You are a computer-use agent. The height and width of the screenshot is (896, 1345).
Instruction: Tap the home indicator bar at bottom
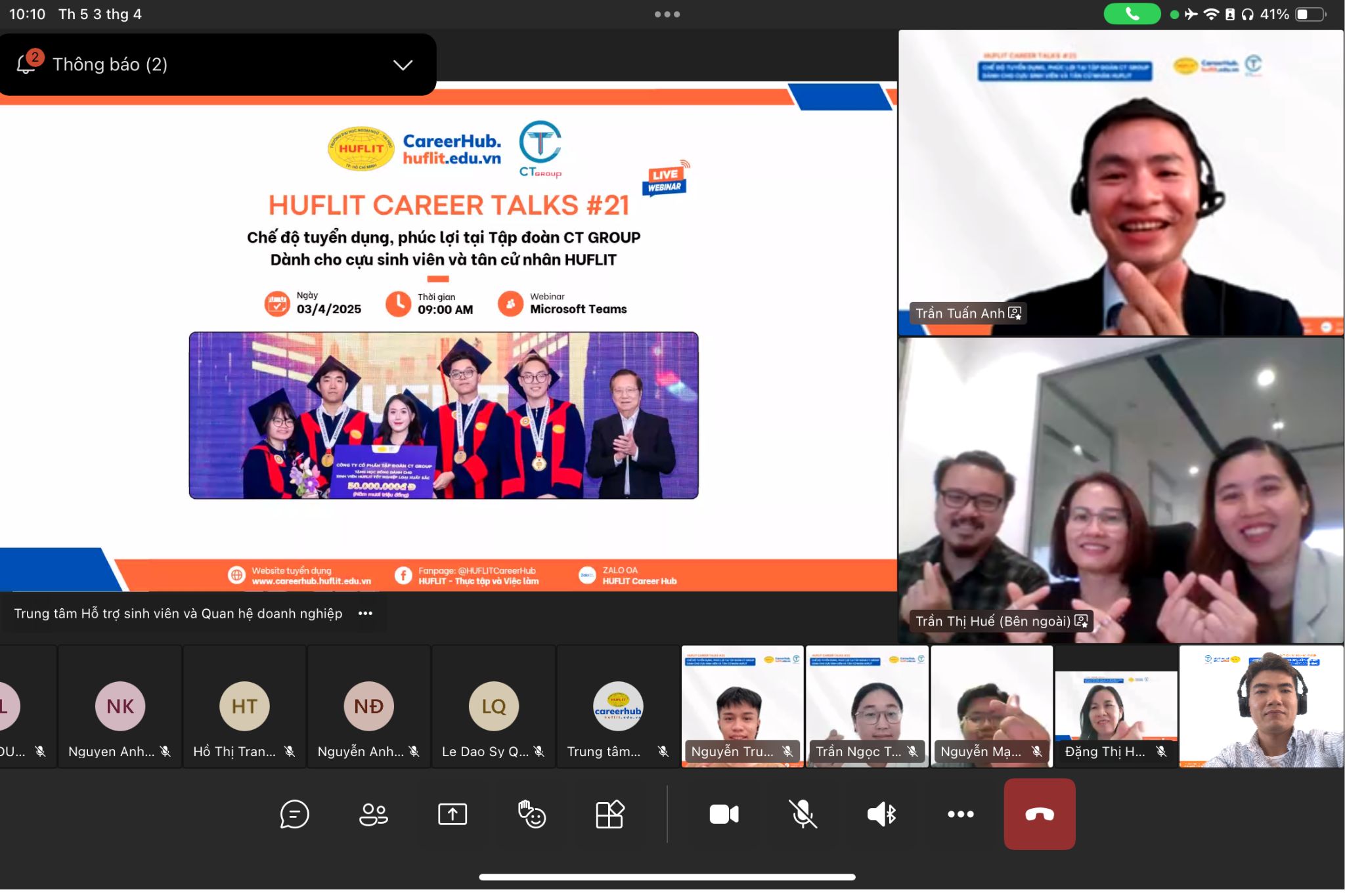pyautogui.click(x=667, y=877)
